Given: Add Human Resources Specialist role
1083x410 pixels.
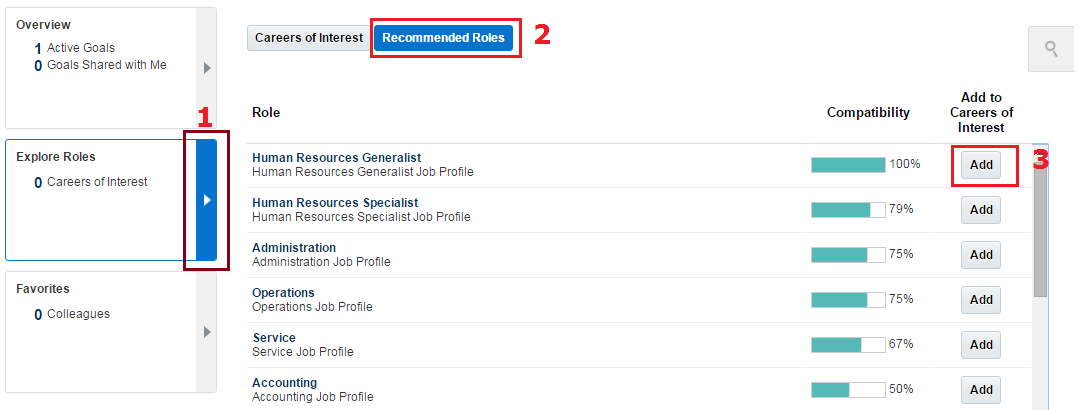Looking at the screenshot, I should click(x=981, y=210).
